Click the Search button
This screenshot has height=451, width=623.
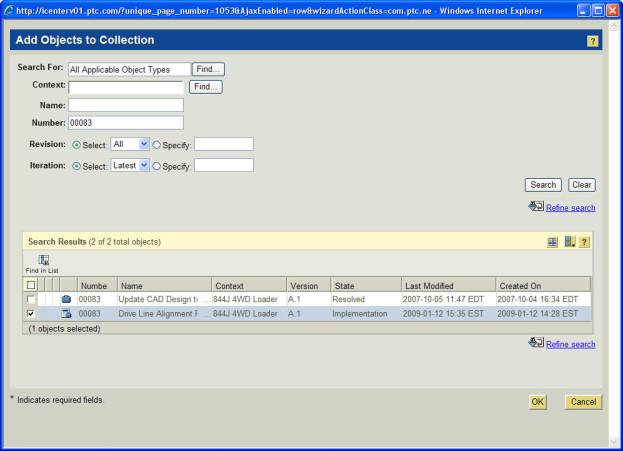(543, 185)
